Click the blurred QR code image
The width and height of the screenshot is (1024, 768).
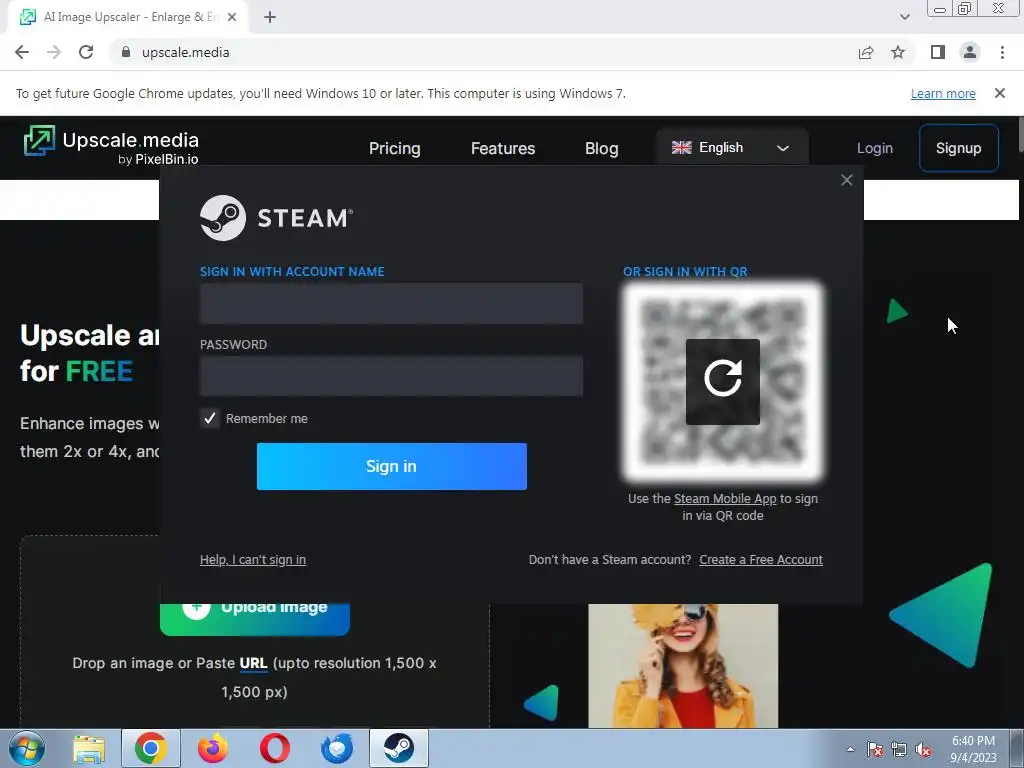(722, 381)
